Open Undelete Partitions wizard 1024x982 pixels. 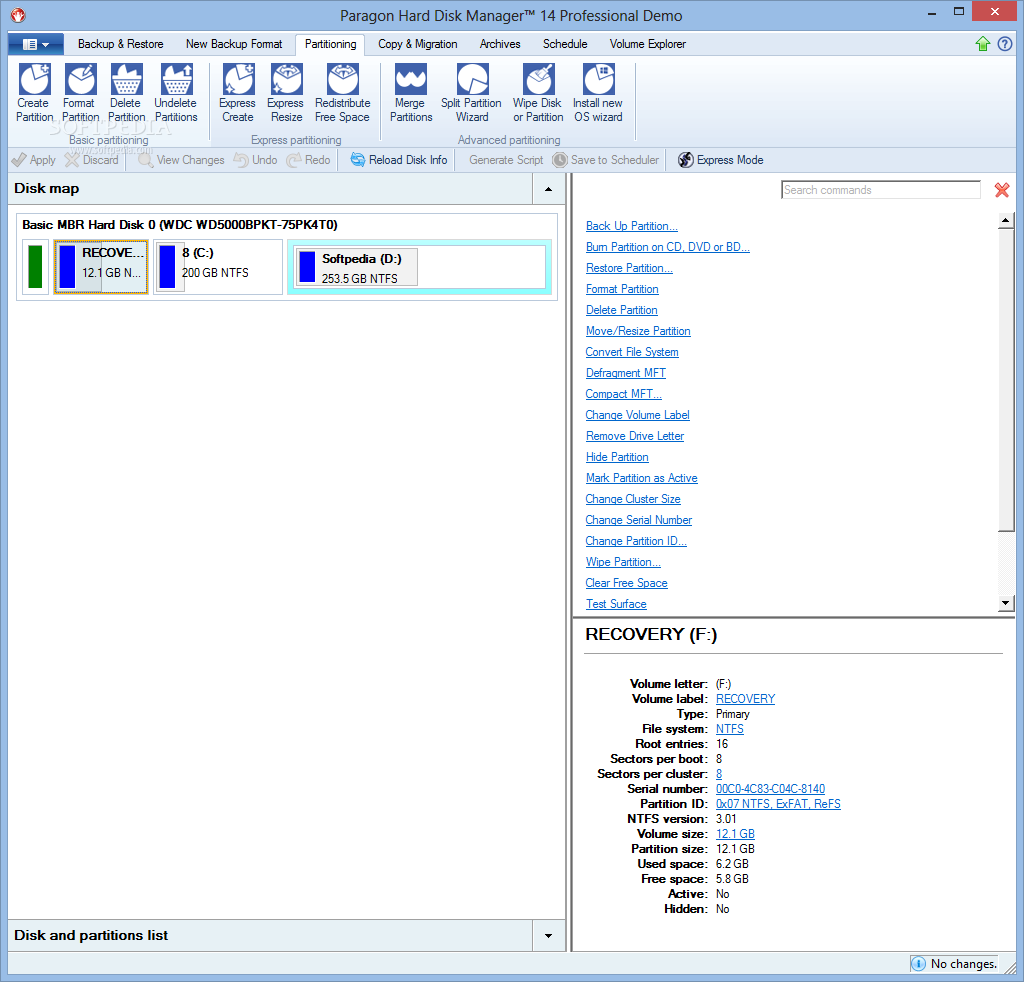pos(176,93)
